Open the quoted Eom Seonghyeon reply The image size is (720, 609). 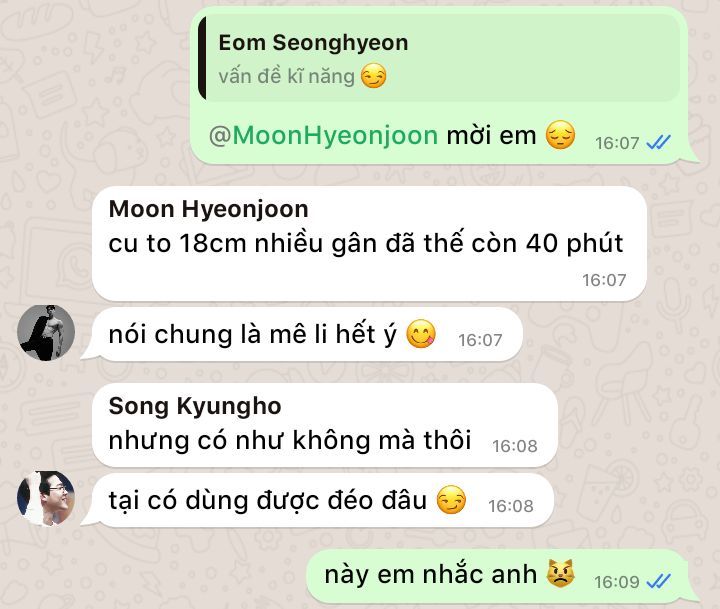point(439,58)
